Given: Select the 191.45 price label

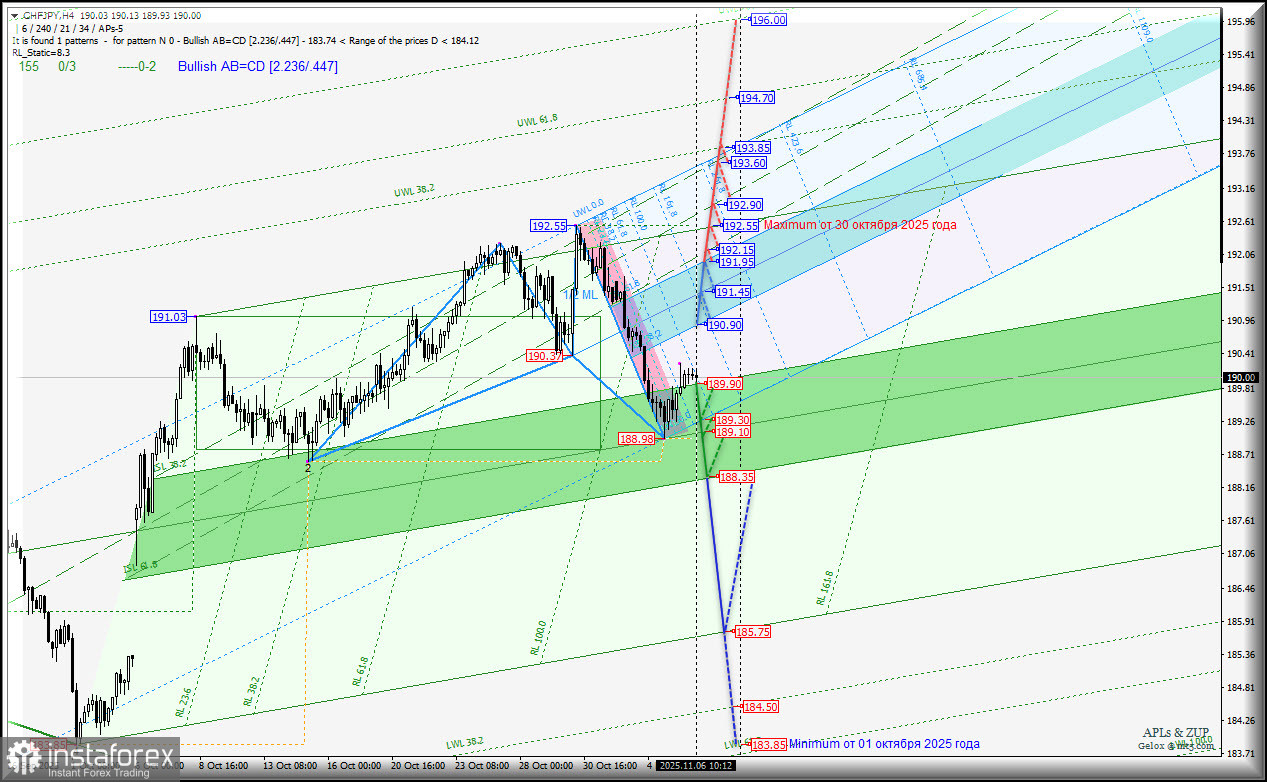Looking at the screenshot, I should (x=733, y=292).
